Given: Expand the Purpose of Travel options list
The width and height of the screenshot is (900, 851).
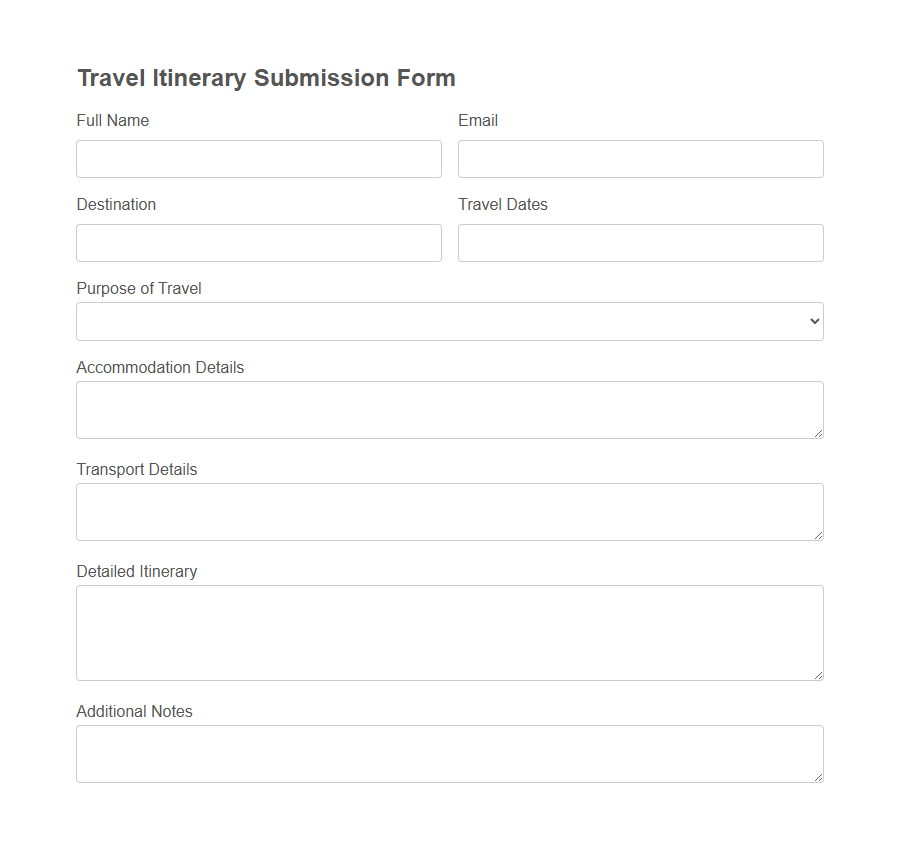Looking at the screenshot, I should [x=450, y=321].
